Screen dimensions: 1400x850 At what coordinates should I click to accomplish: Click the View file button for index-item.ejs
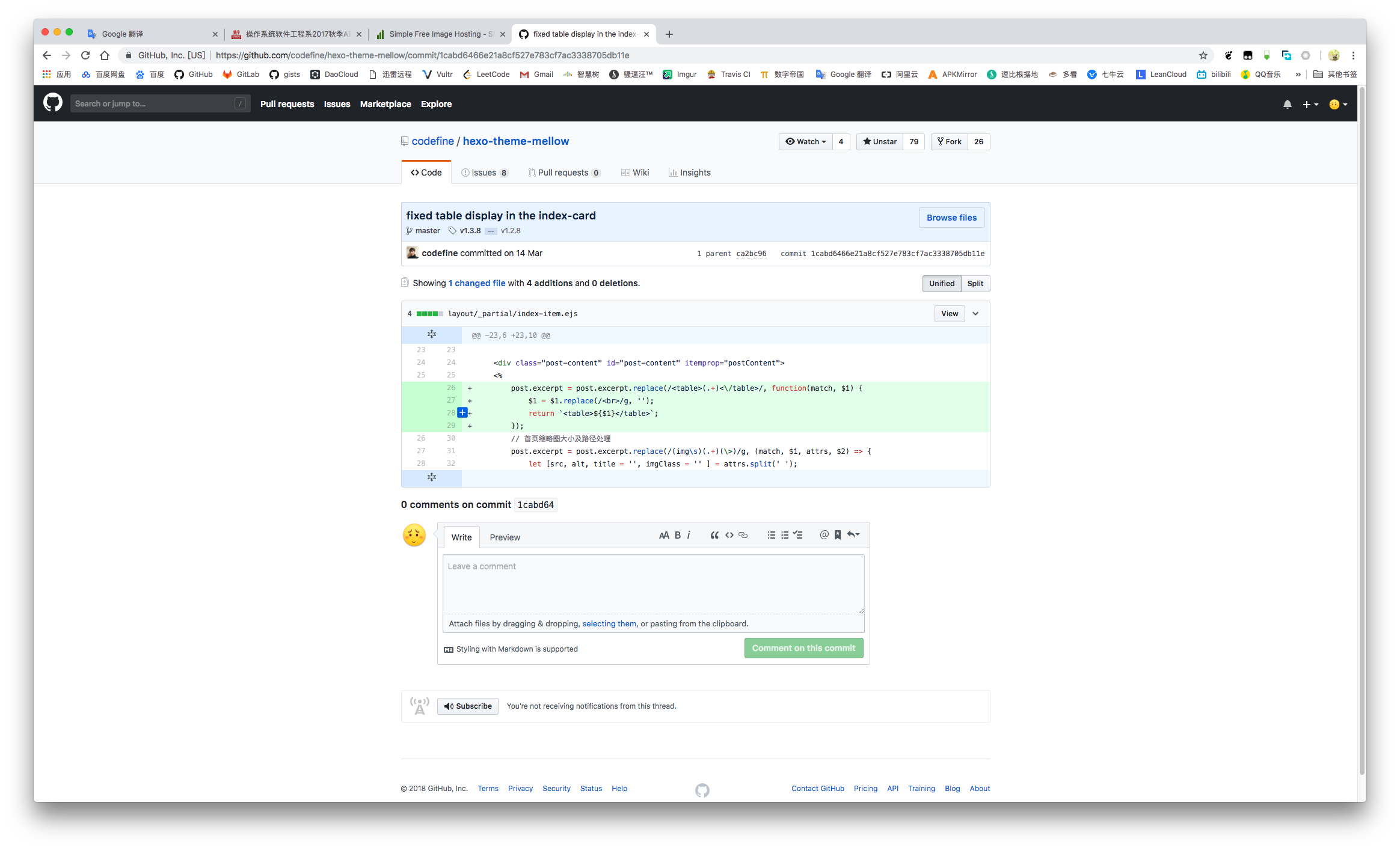coord(949,313)
